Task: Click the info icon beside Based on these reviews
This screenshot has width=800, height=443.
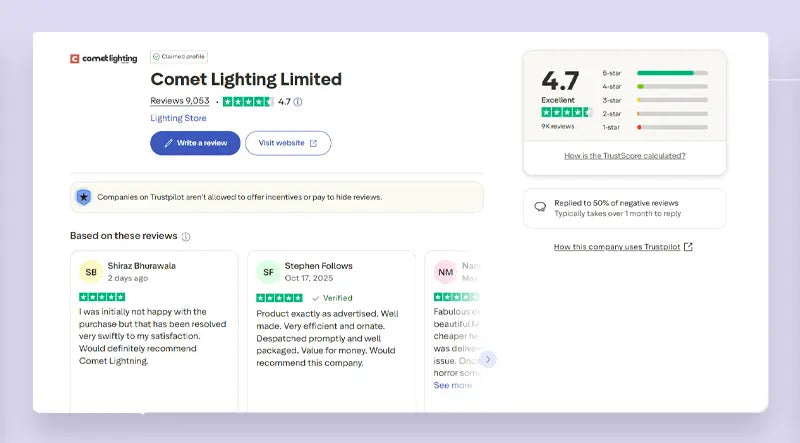Action: 186,237
